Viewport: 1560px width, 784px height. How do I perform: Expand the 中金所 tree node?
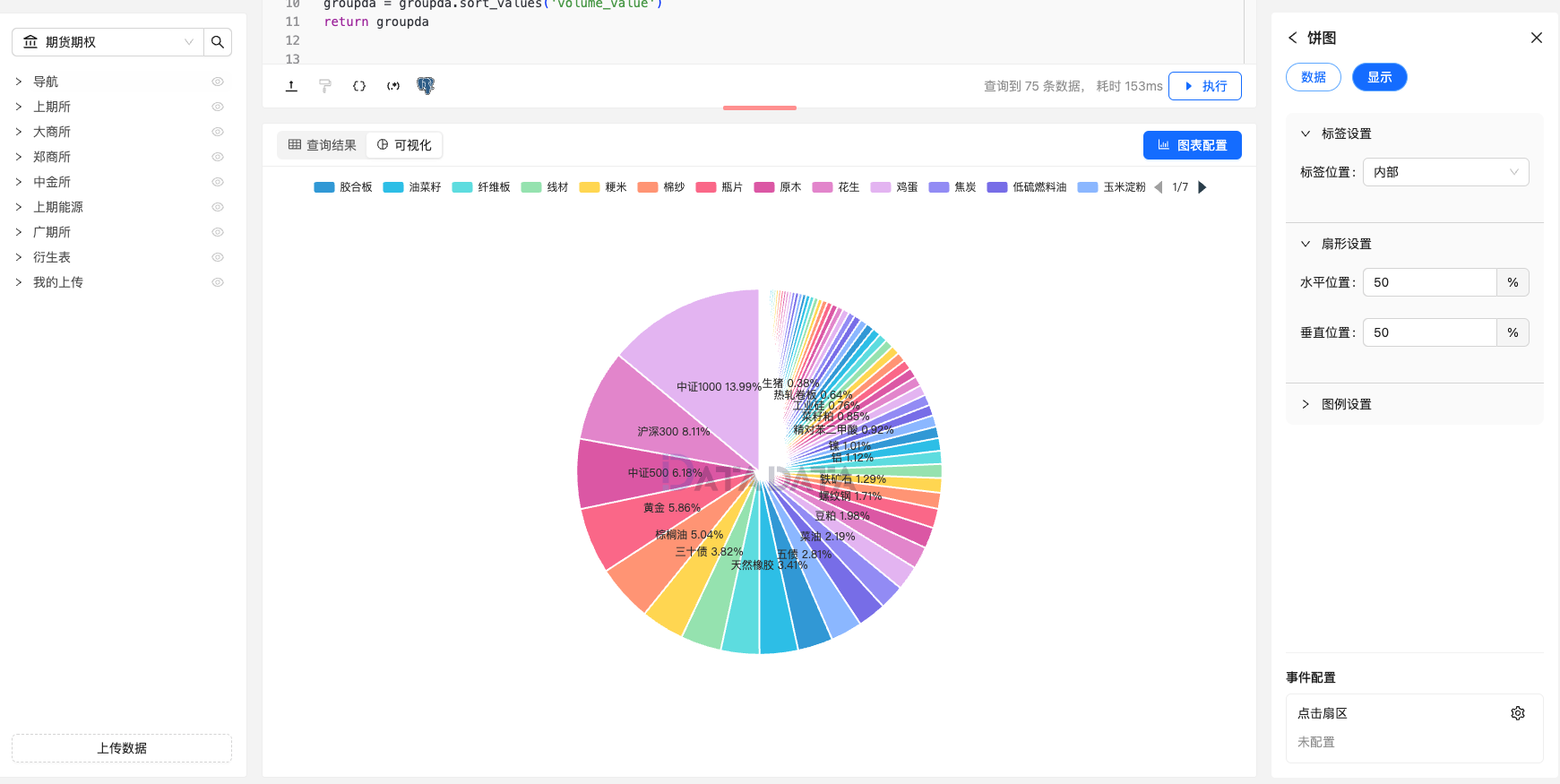click(19, 182)
